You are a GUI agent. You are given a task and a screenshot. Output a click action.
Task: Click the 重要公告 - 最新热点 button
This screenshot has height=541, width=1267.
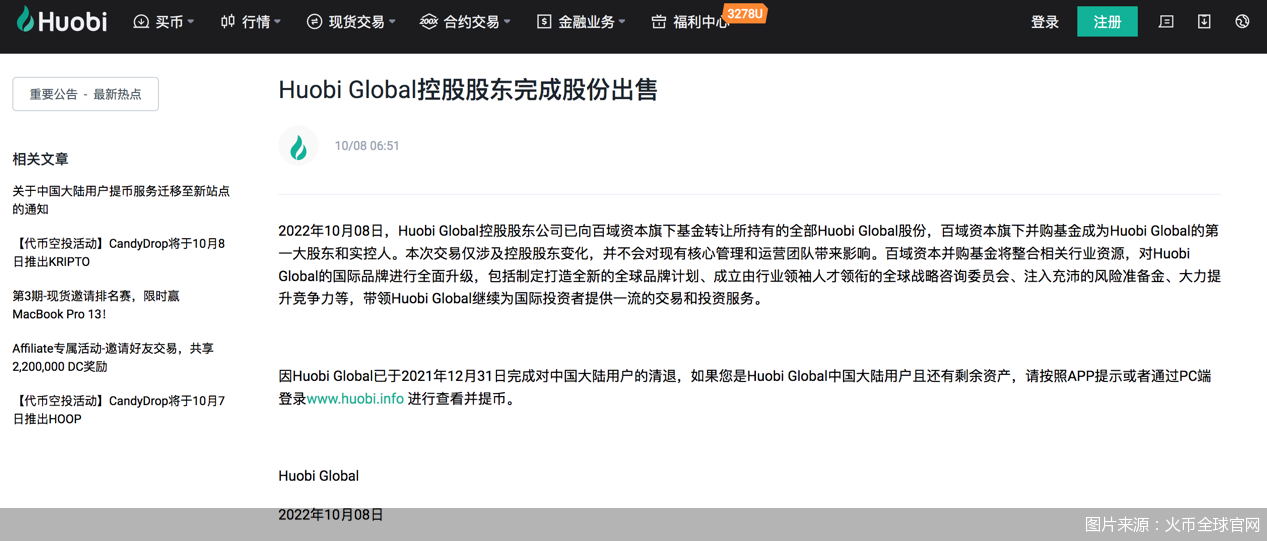[x=85, y=94]
